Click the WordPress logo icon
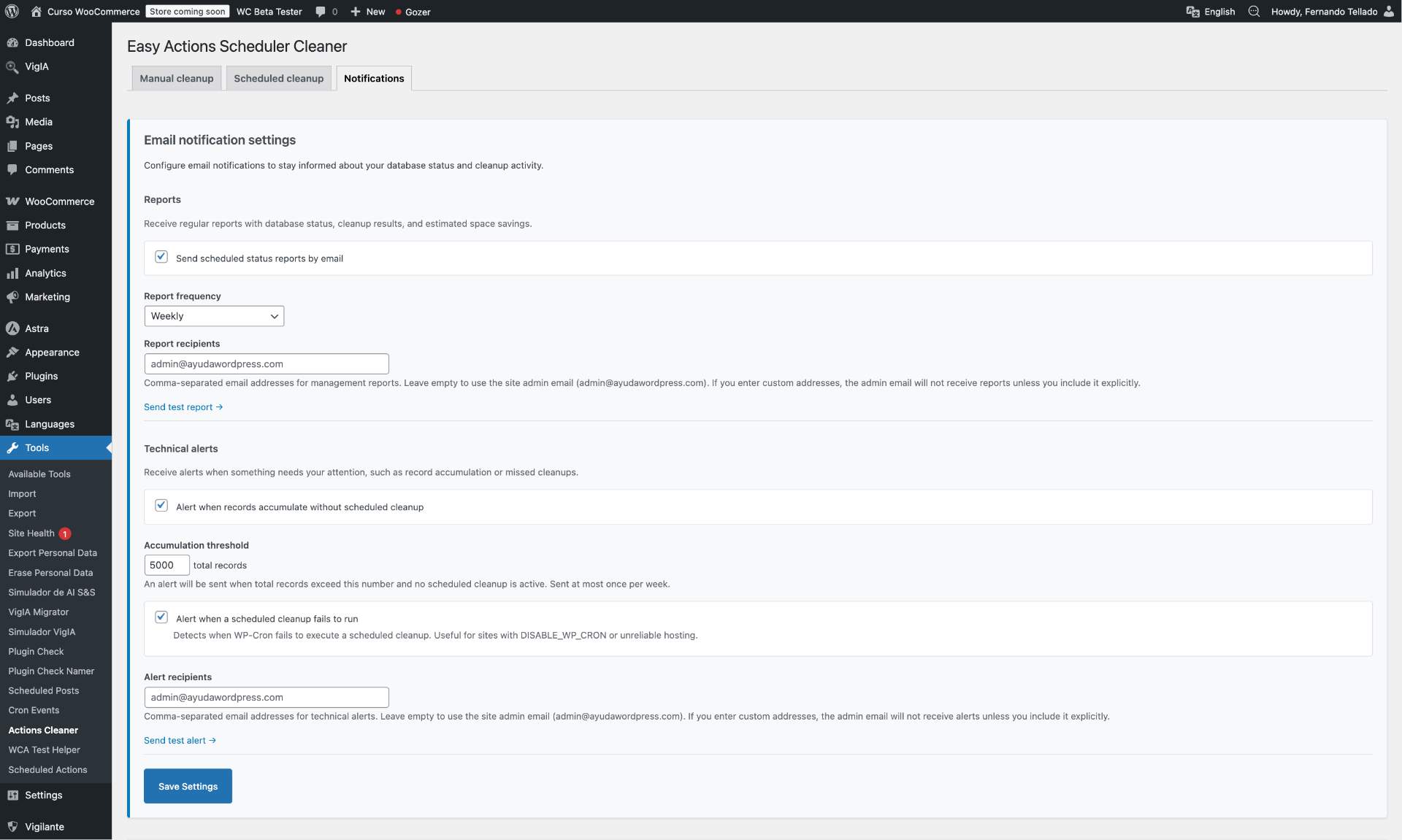The height and width of the screenshot is (840, 1402). point(12,11)
